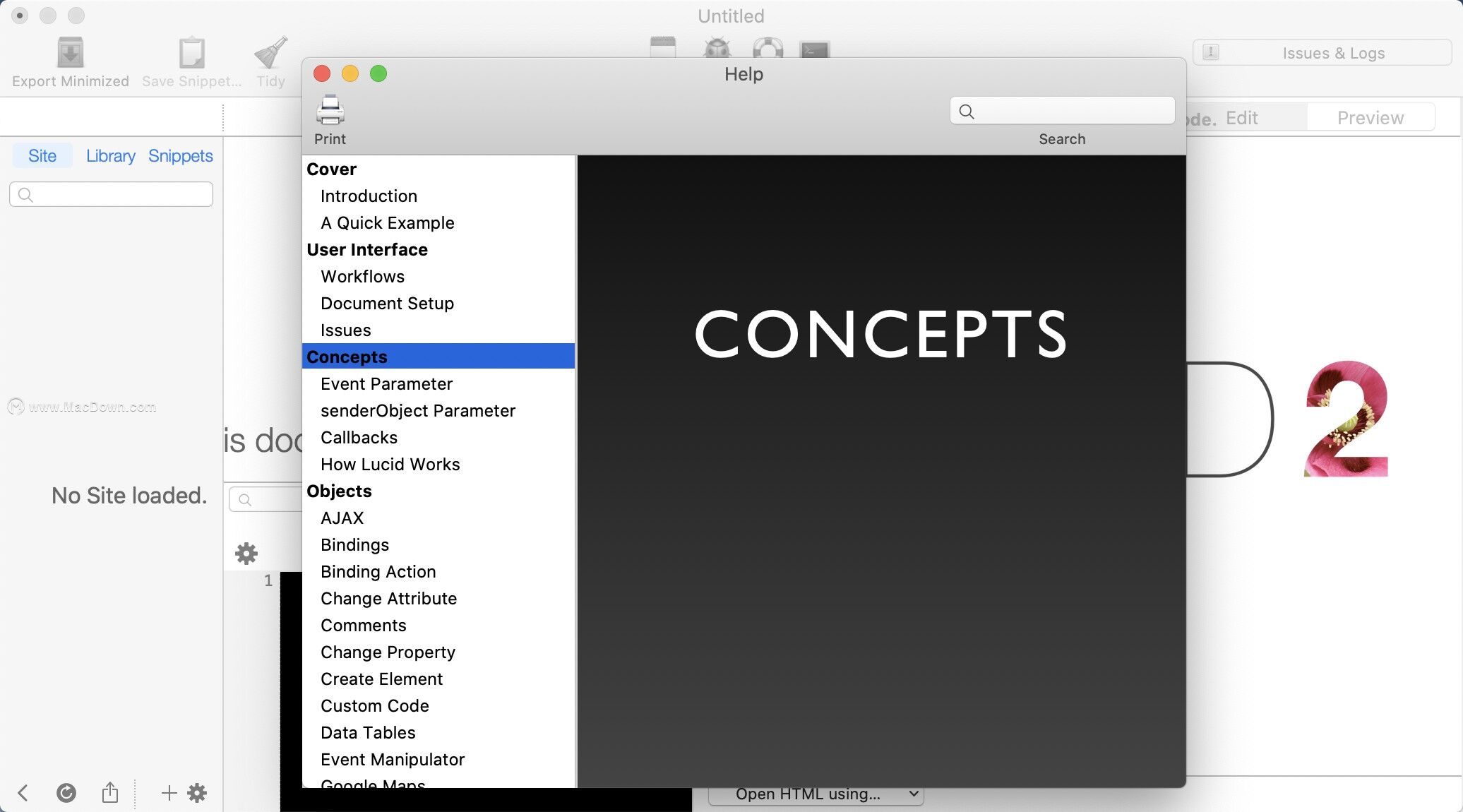
Task: Click the lifebuoy help icon in toolbar
Action: coord(768,48)
